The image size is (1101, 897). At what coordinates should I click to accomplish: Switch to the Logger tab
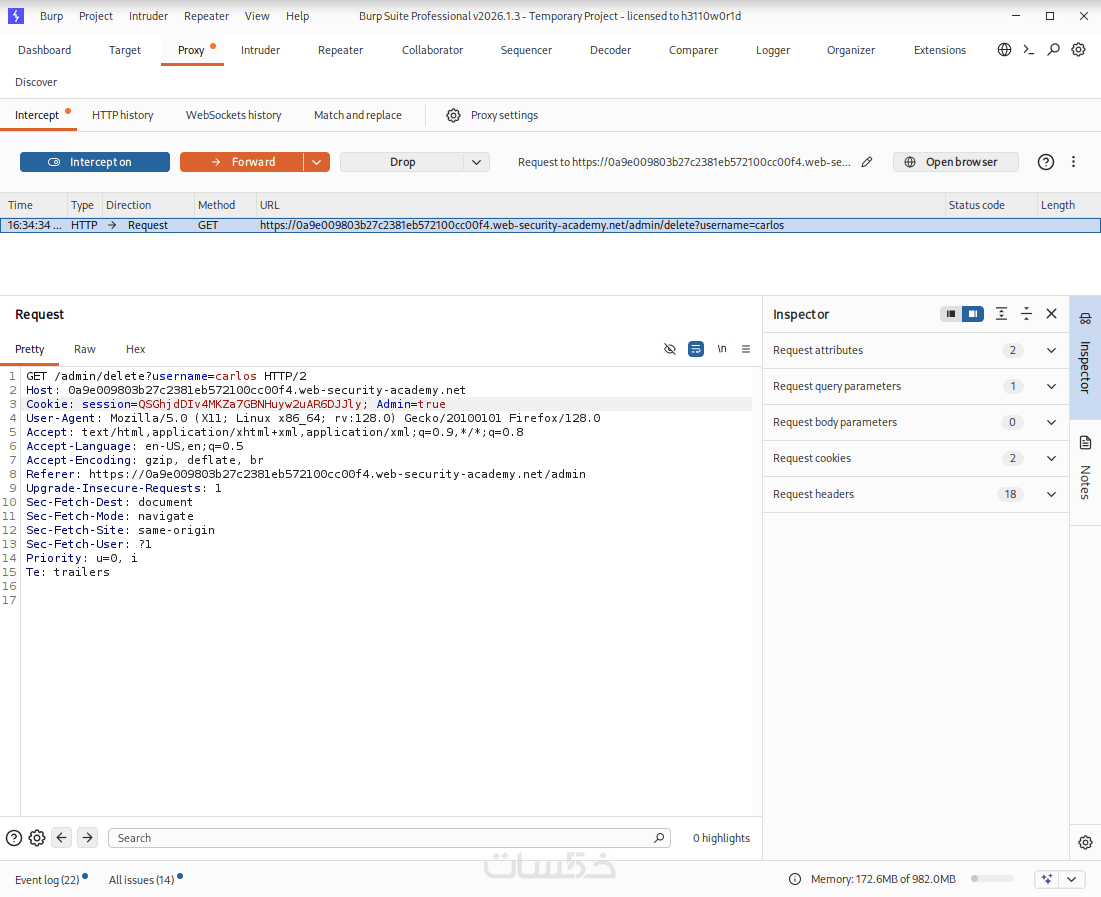pos(773,50)
